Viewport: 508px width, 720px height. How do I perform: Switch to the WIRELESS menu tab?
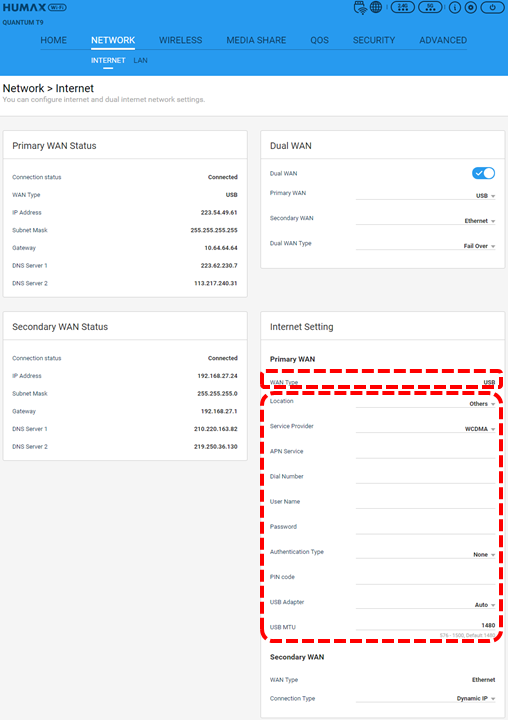[181, 40]
